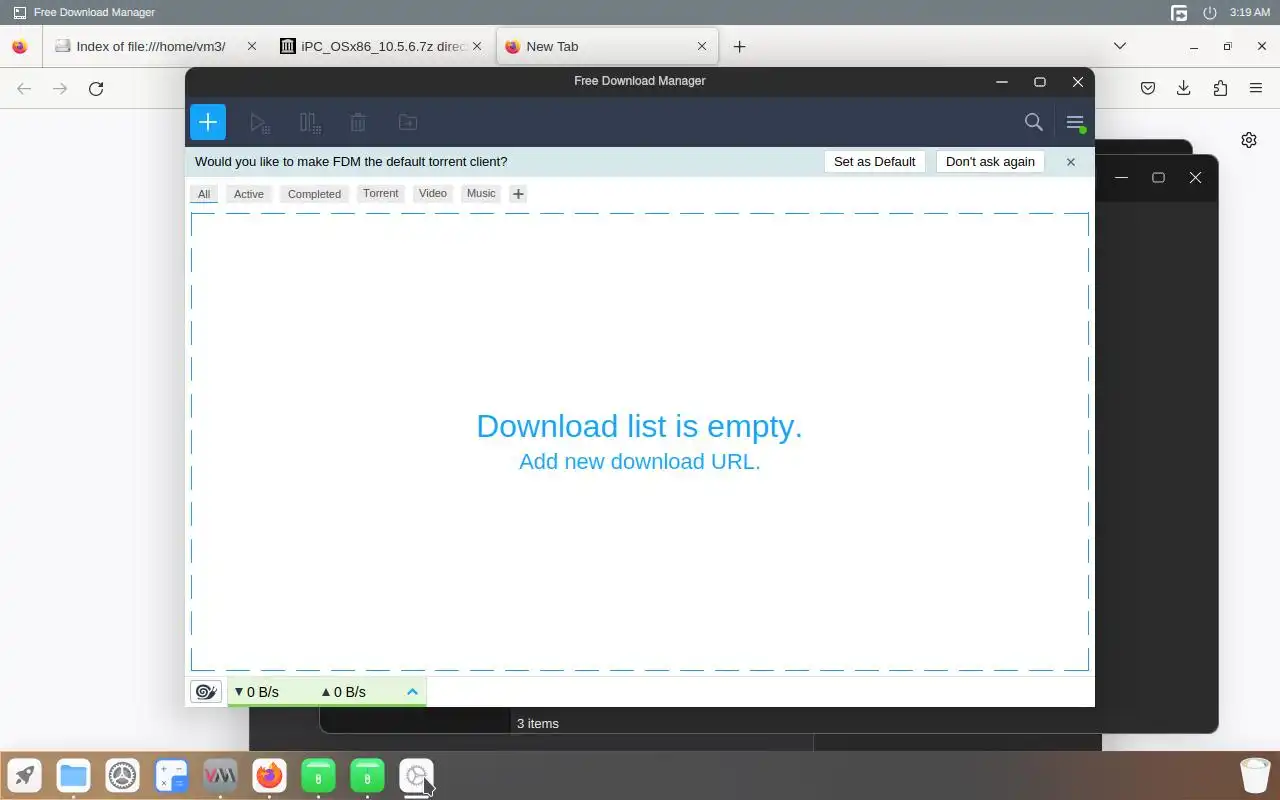The height and width of the screenshot is (800, 1280).
Task: Open the power menu in top bar
Action: point(1210,13)
